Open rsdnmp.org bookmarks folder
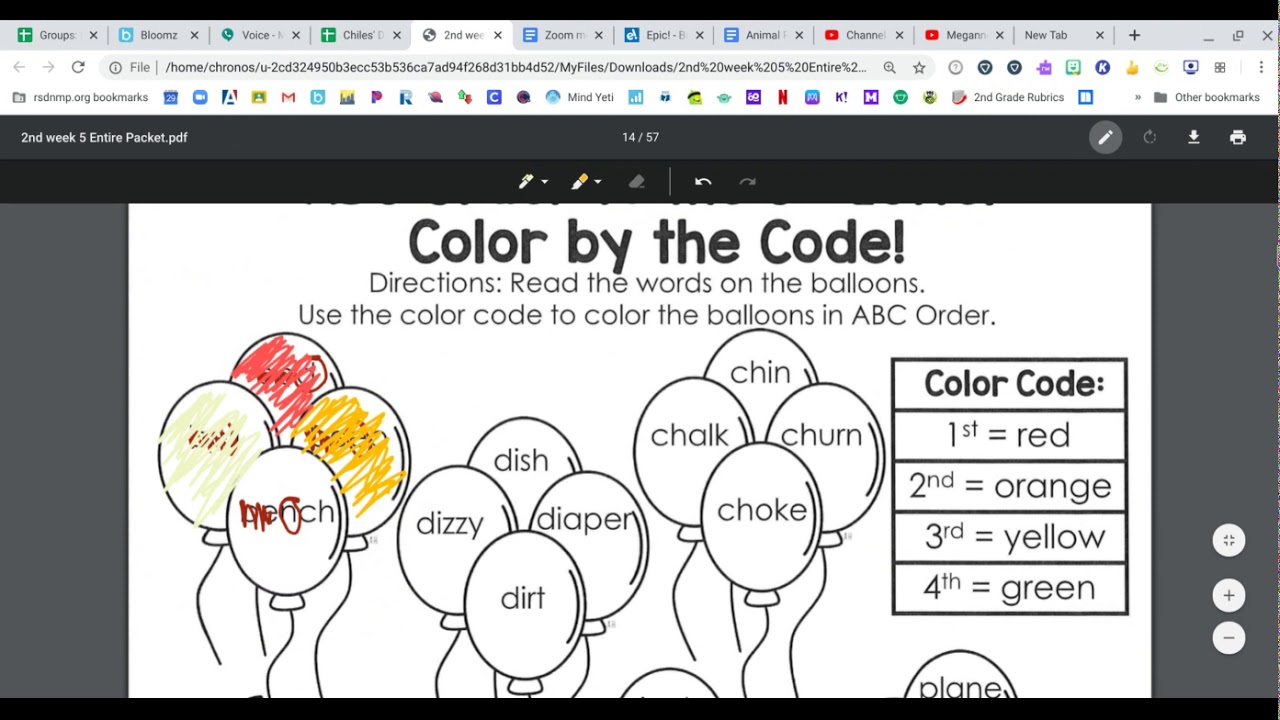This screenshot has height=720, width=1280. click(x=80, y=97)
